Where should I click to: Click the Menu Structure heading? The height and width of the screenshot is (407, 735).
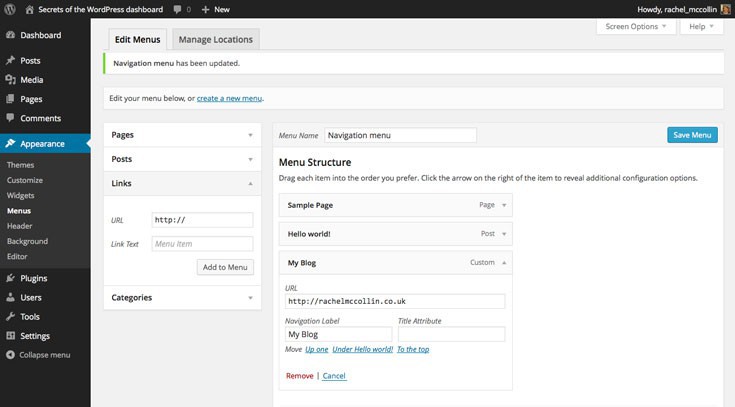[315, 162]
